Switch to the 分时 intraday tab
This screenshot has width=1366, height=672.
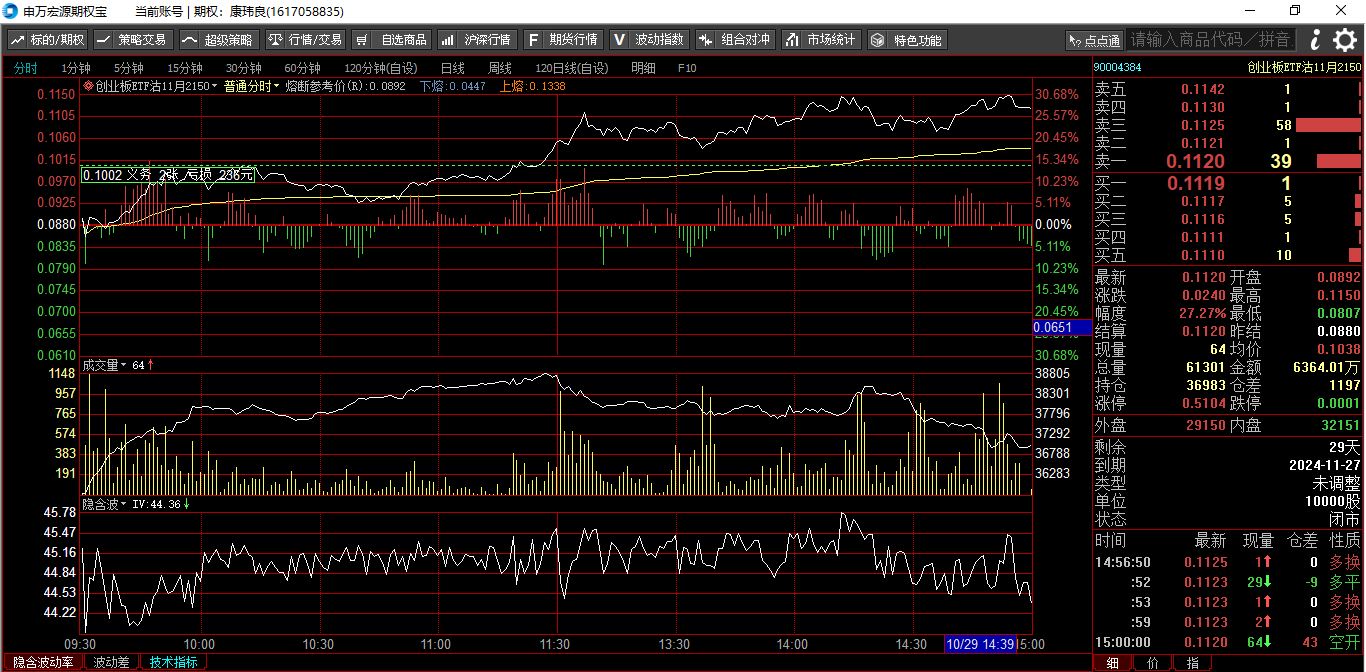pos(25,68)
